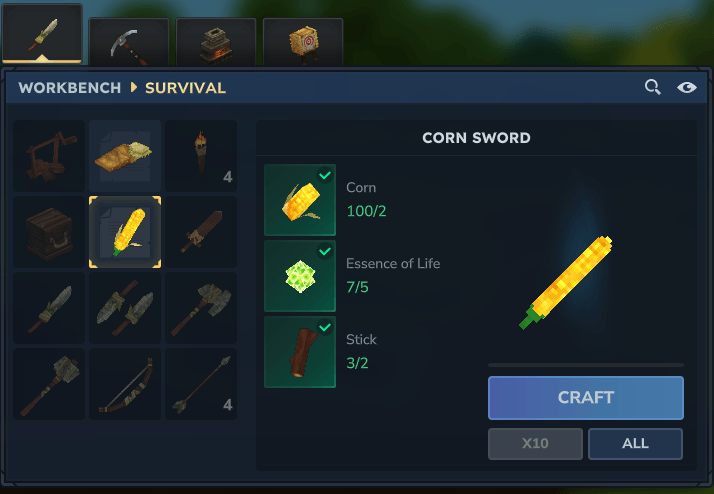Image resolution: width=714 pixels, height=494 pixels.
Task: Switch to the pickaxe tools tab
Action: coord(129,42)
